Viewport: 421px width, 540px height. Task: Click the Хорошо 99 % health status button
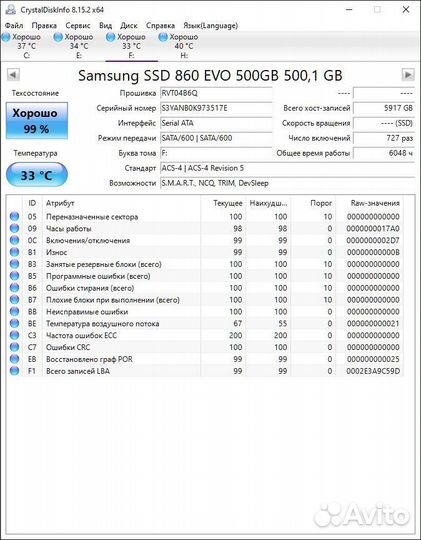tap(37, 121)
